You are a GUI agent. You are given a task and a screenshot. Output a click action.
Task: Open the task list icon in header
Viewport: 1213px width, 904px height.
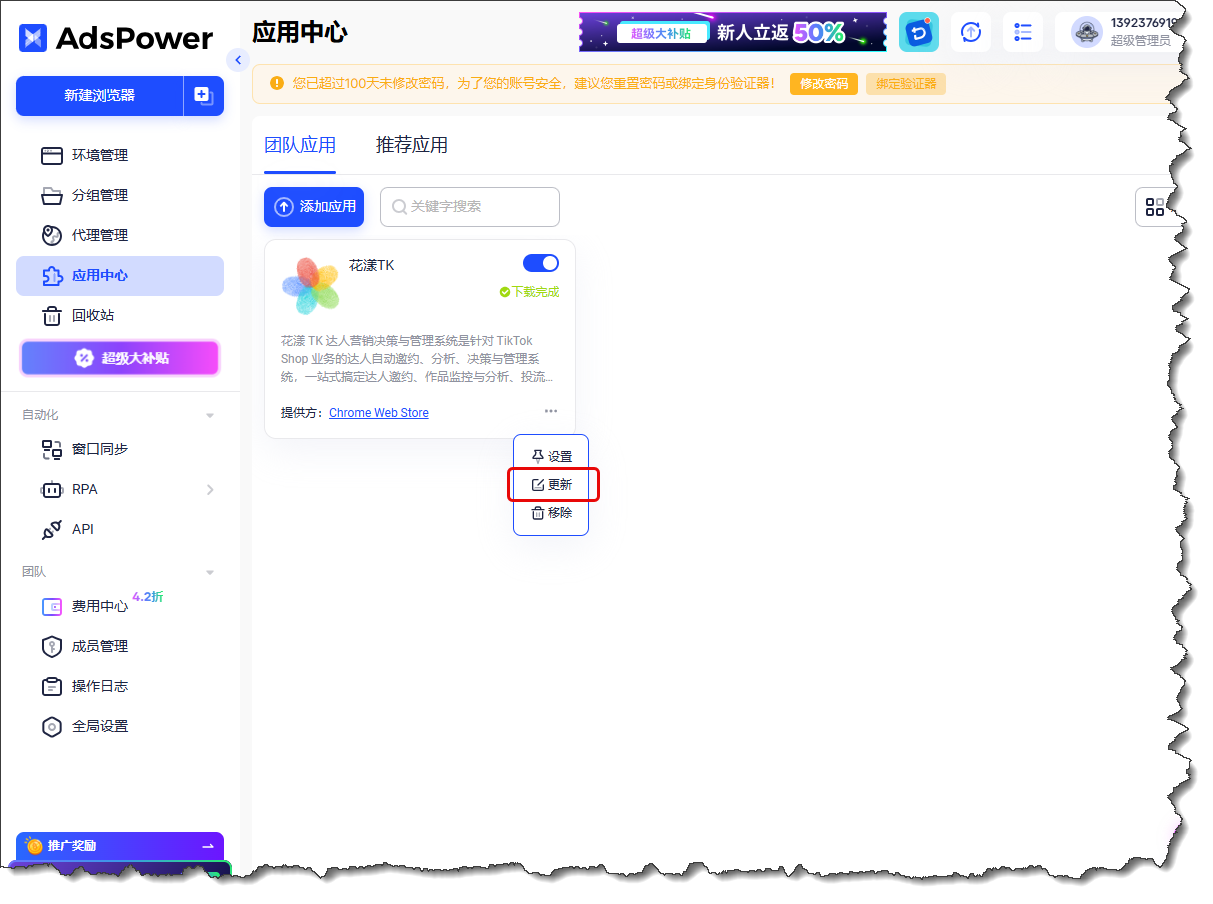(1022, 32)
